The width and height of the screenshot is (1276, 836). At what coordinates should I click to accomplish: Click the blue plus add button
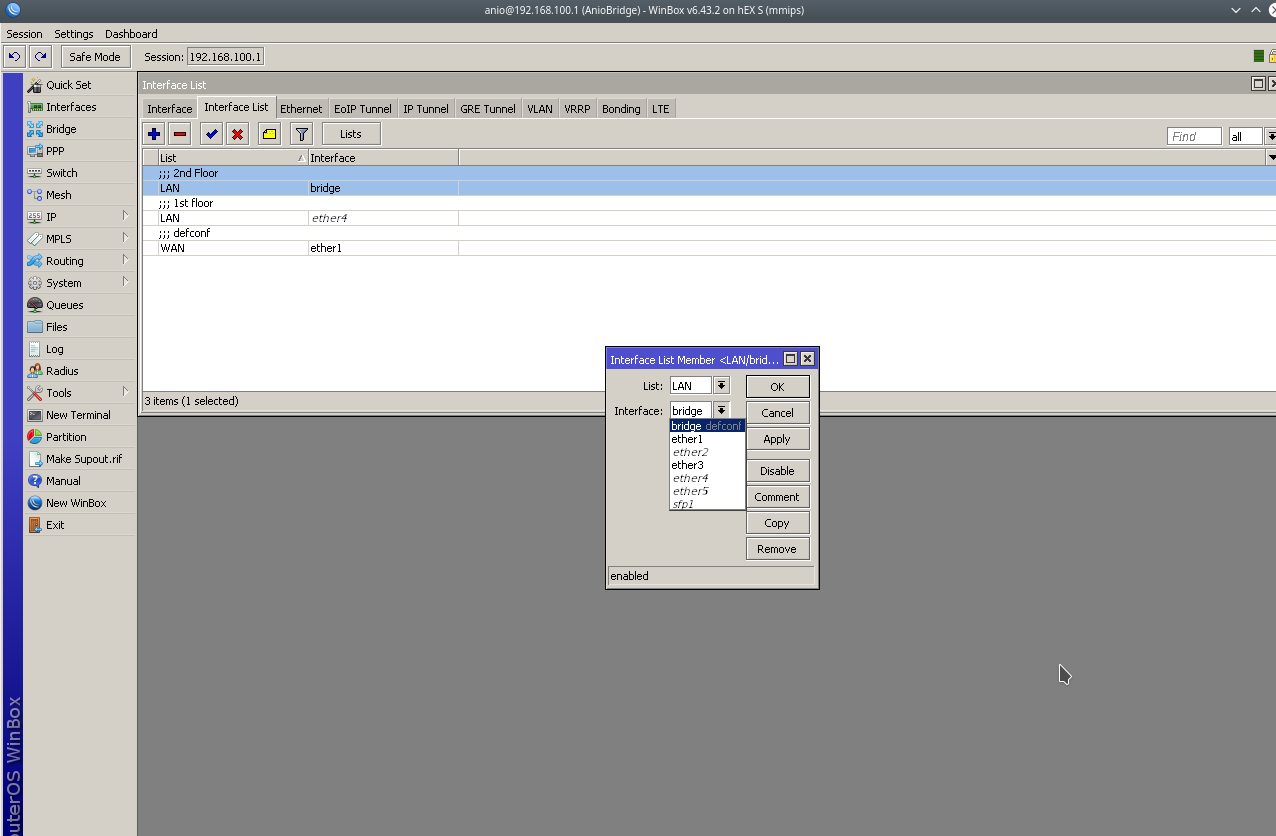[x=153, y=134]
